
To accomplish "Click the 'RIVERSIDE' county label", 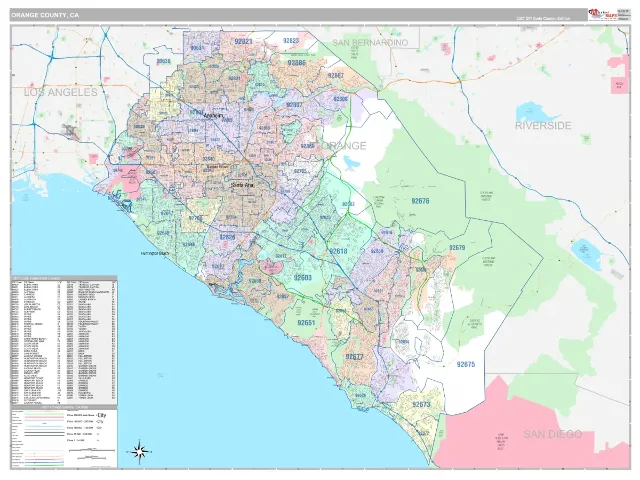I will (x=543, y=125).
